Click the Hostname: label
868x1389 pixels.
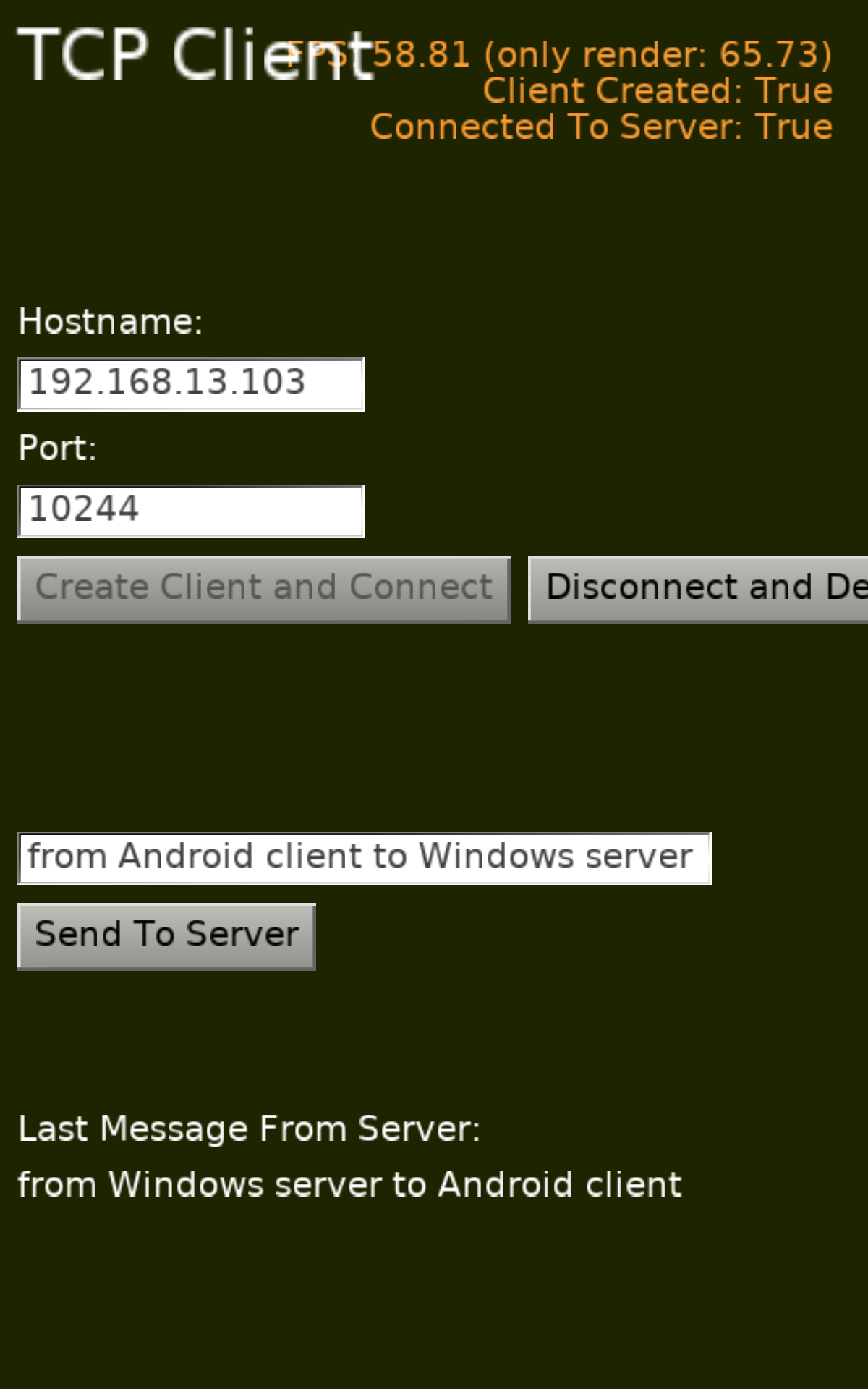(x=111, y=321)
